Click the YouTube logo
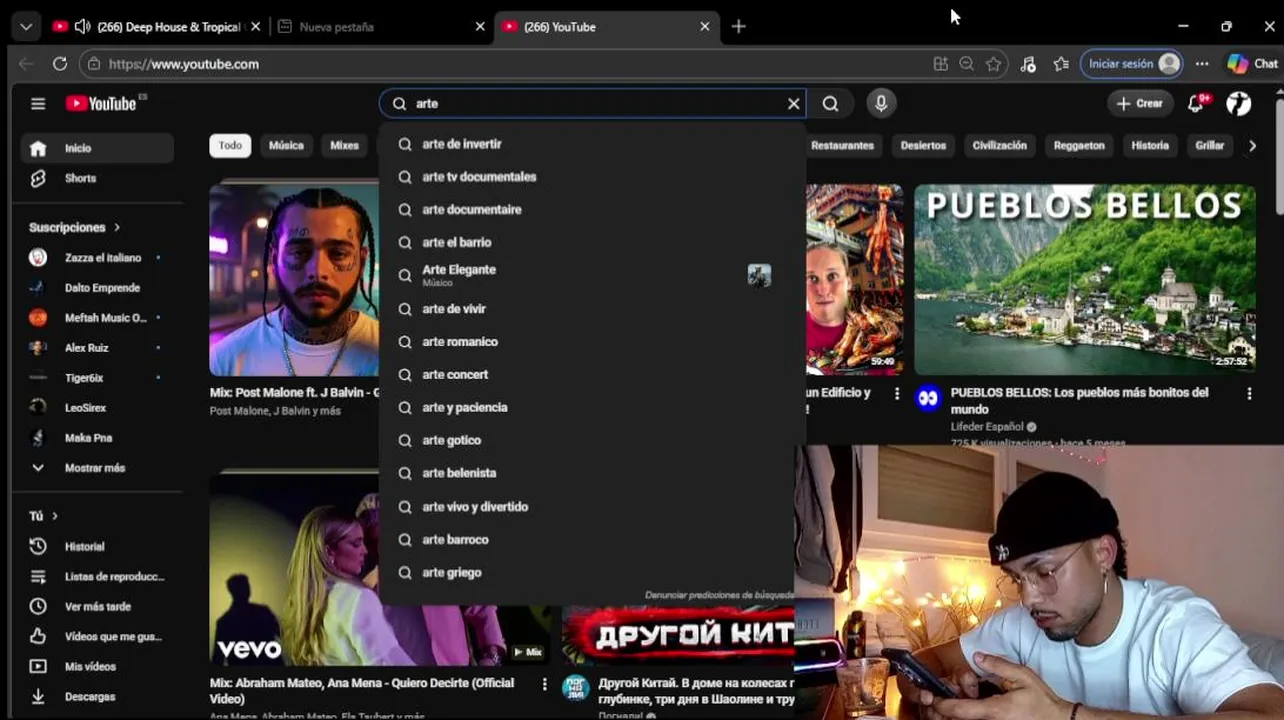The image size is (1284, 720). 101,103
